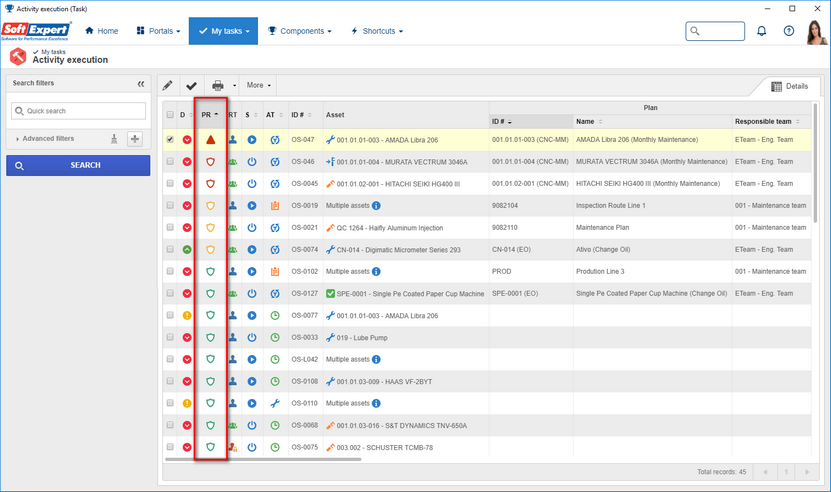Check the OS-0075 row checkbox

pyautogui.click(x=170, y=447)
